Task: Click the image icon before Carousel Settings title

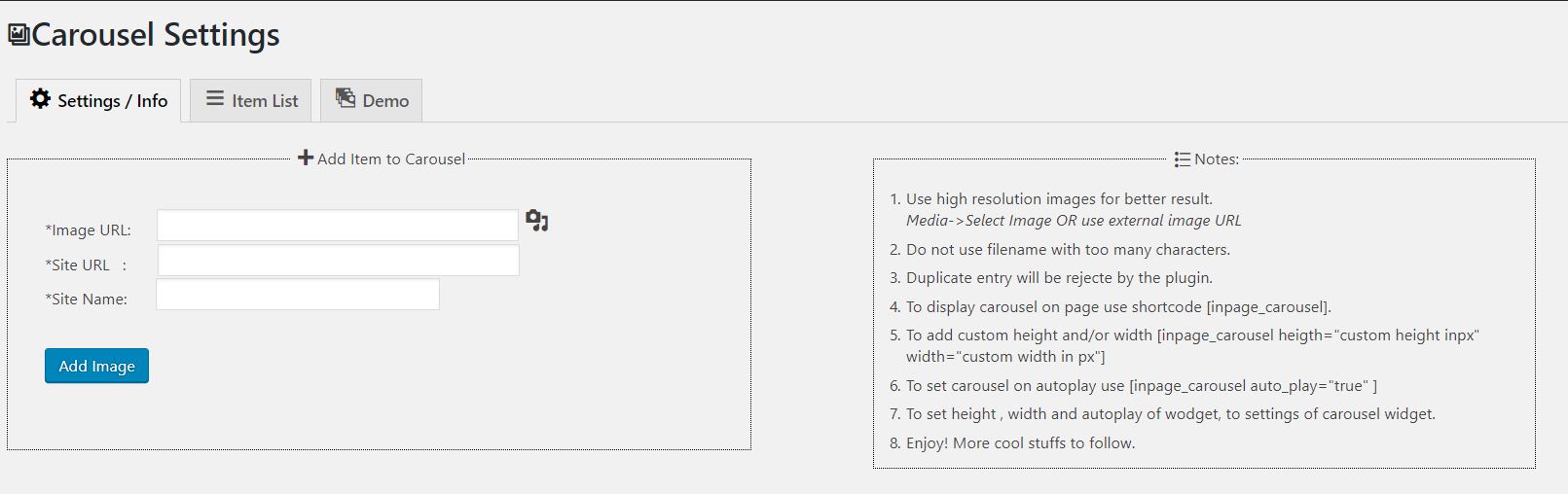Action: 18,35
